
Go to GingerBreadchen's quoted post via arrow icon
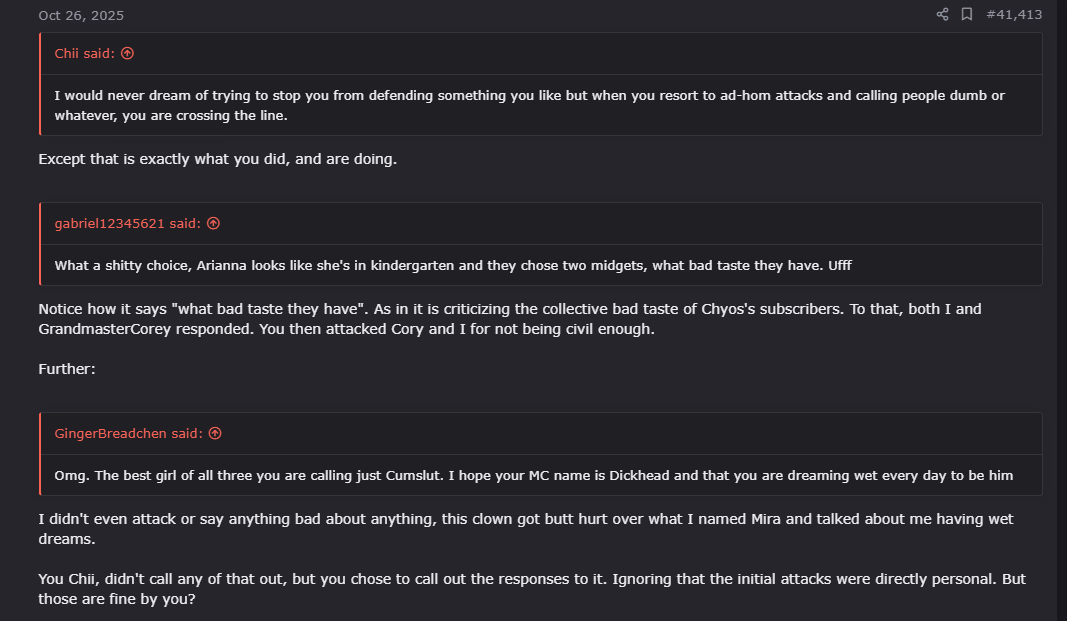point(215,433)
